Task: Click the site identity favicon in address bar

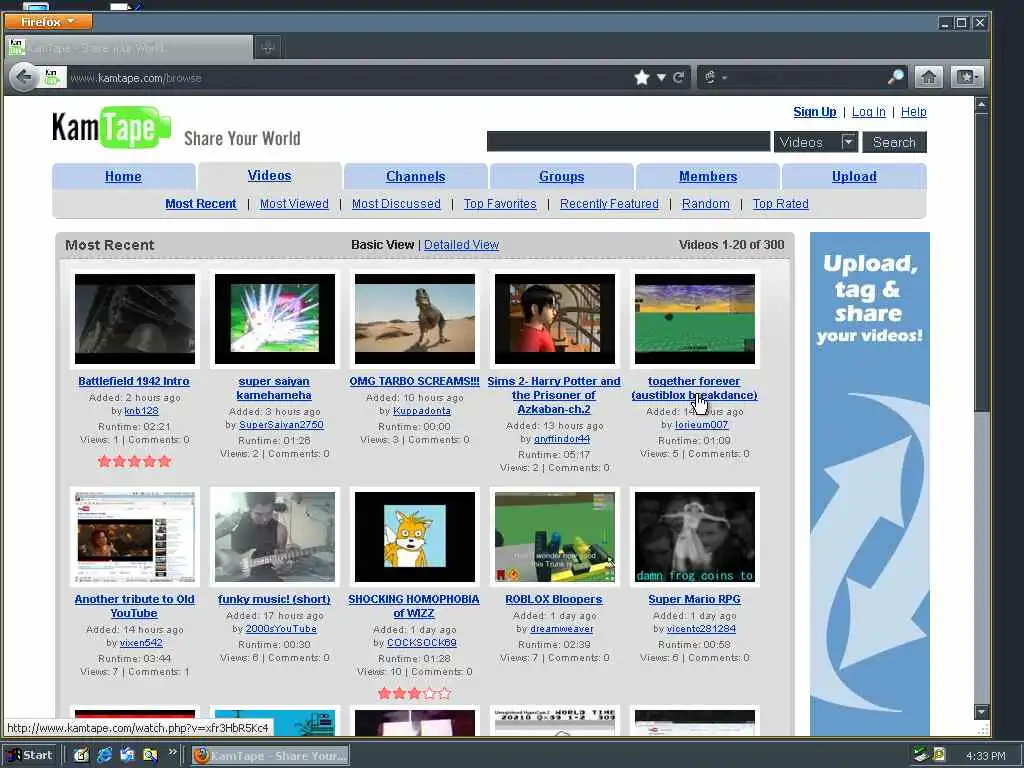Action: pyautogui.click(x=52, y=78)
